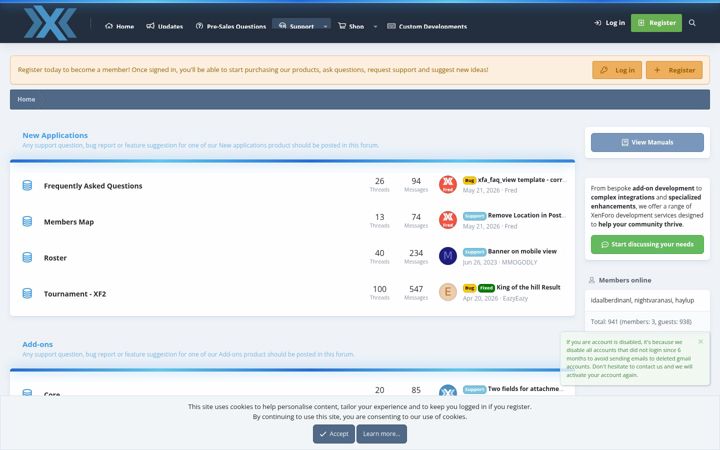This screenshot has height=450, width=720.
Task: Click the Bug tag on xfa_faq_view thread
Action: (x=469, y=180)
